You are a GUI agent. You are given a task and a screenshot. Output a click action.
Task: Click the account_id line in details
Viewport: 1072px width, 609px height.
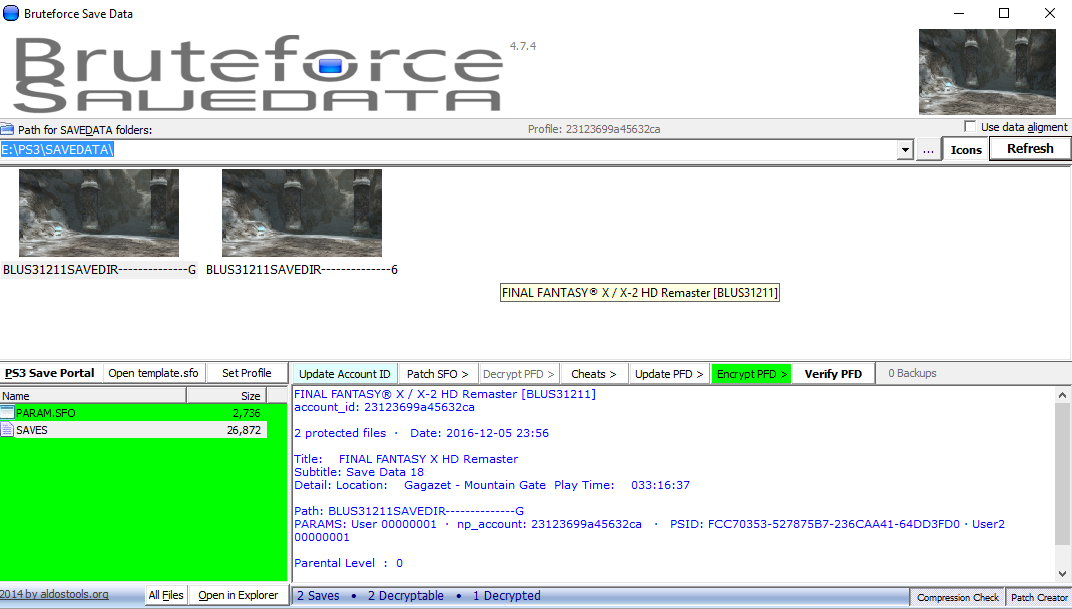click(x=384, y=407)
